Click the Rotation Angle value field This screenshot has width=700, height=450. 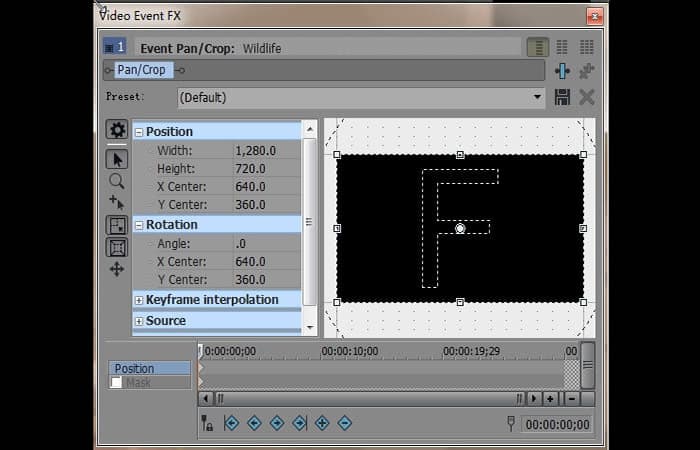point(267,244)
